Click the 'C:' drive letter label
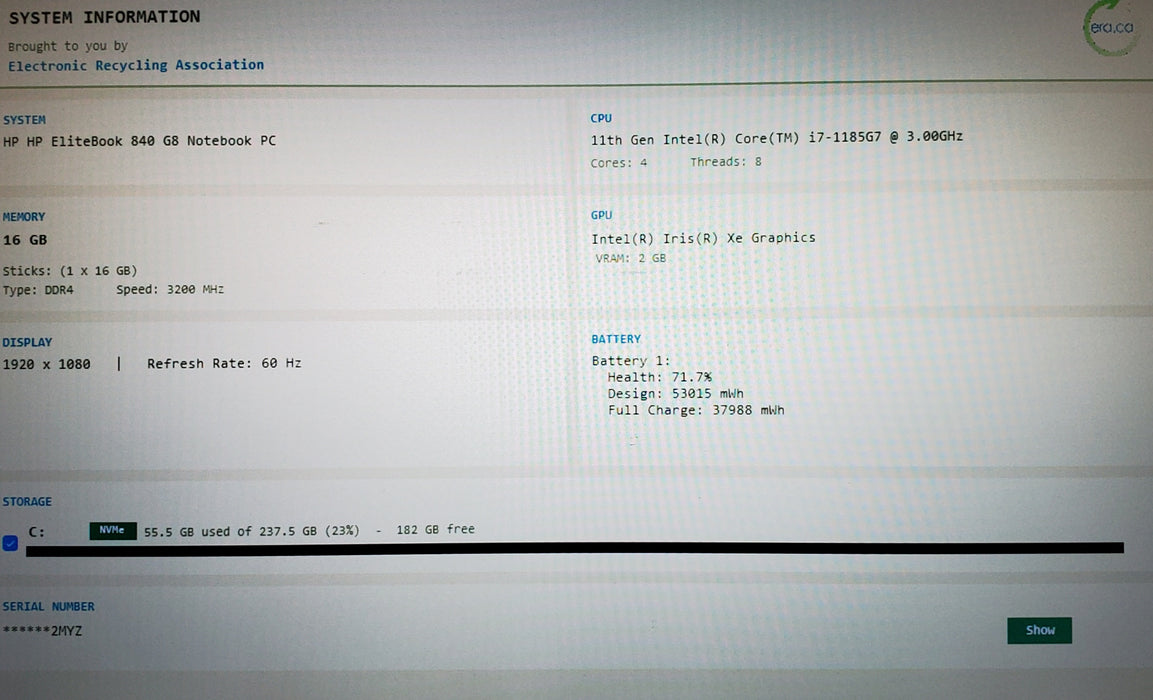Screen dimensions: 1153x700 (37, 532)
